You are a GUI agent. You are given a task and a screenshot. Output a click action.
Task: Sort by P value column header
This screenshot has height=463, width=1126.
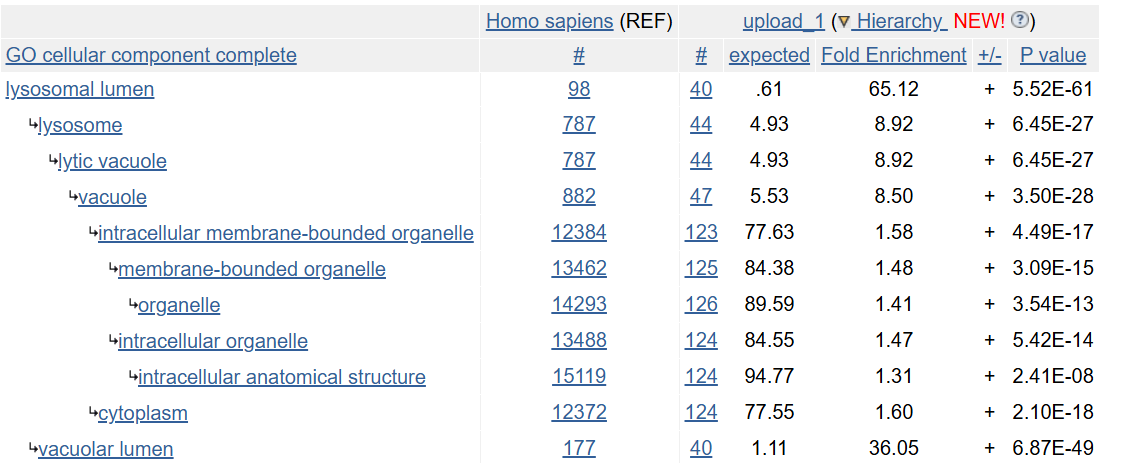coord(1052,55)
